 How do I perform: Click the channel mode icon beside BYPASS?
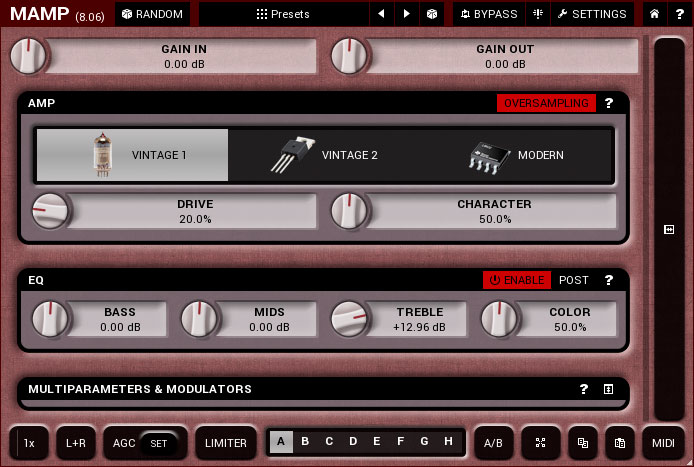(538, 14)
